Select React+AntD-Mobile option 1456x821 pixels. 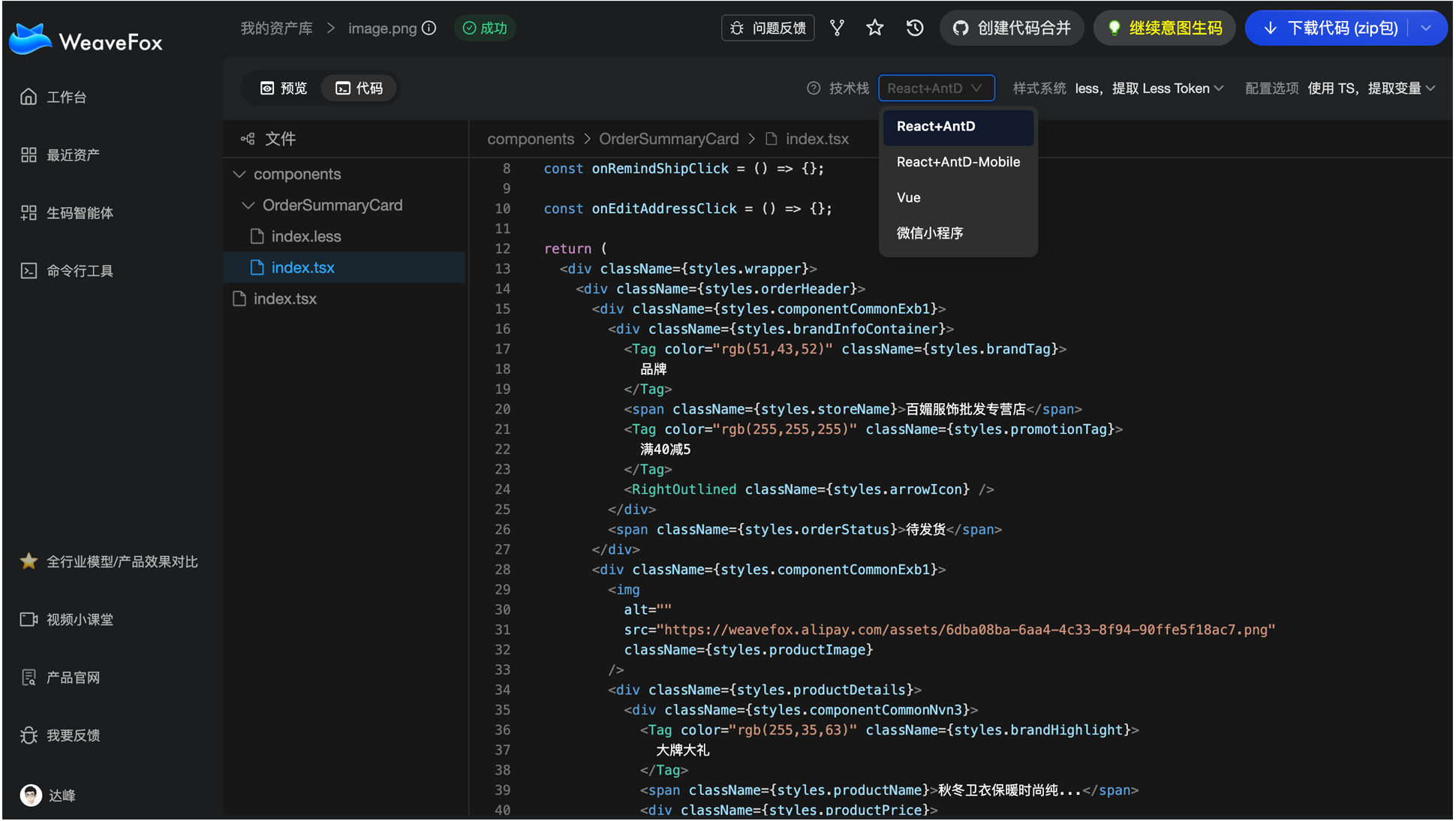coord(958,162)
